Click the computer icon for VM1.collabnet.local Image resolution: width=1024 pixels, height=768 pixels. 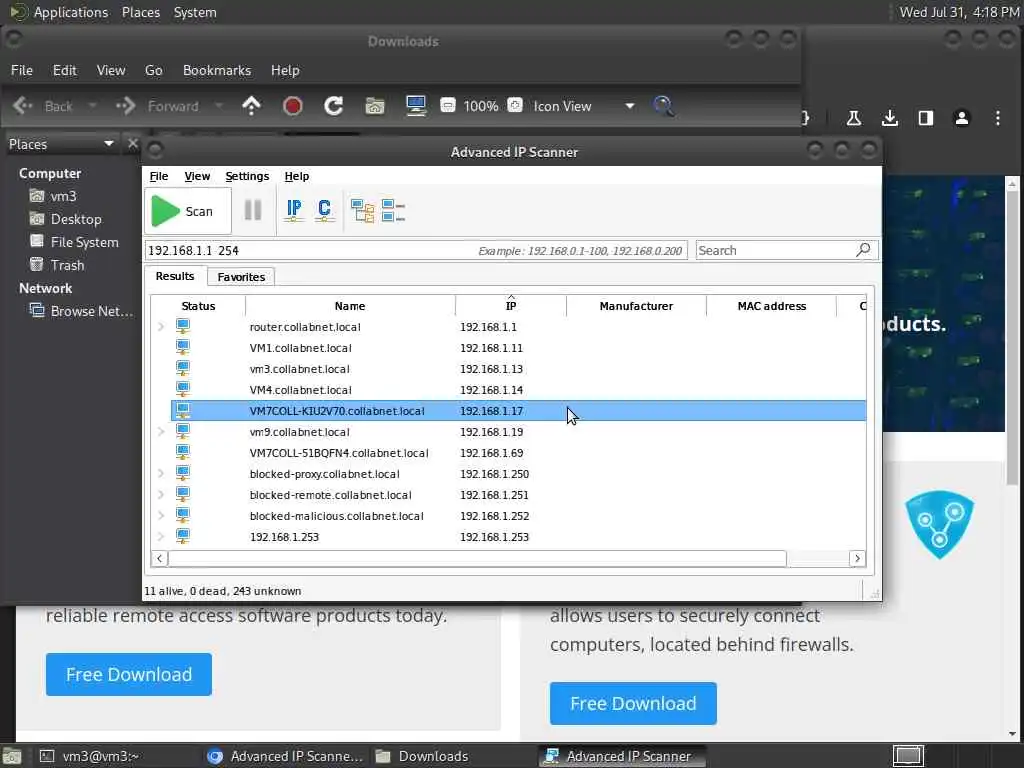[183, 347]
